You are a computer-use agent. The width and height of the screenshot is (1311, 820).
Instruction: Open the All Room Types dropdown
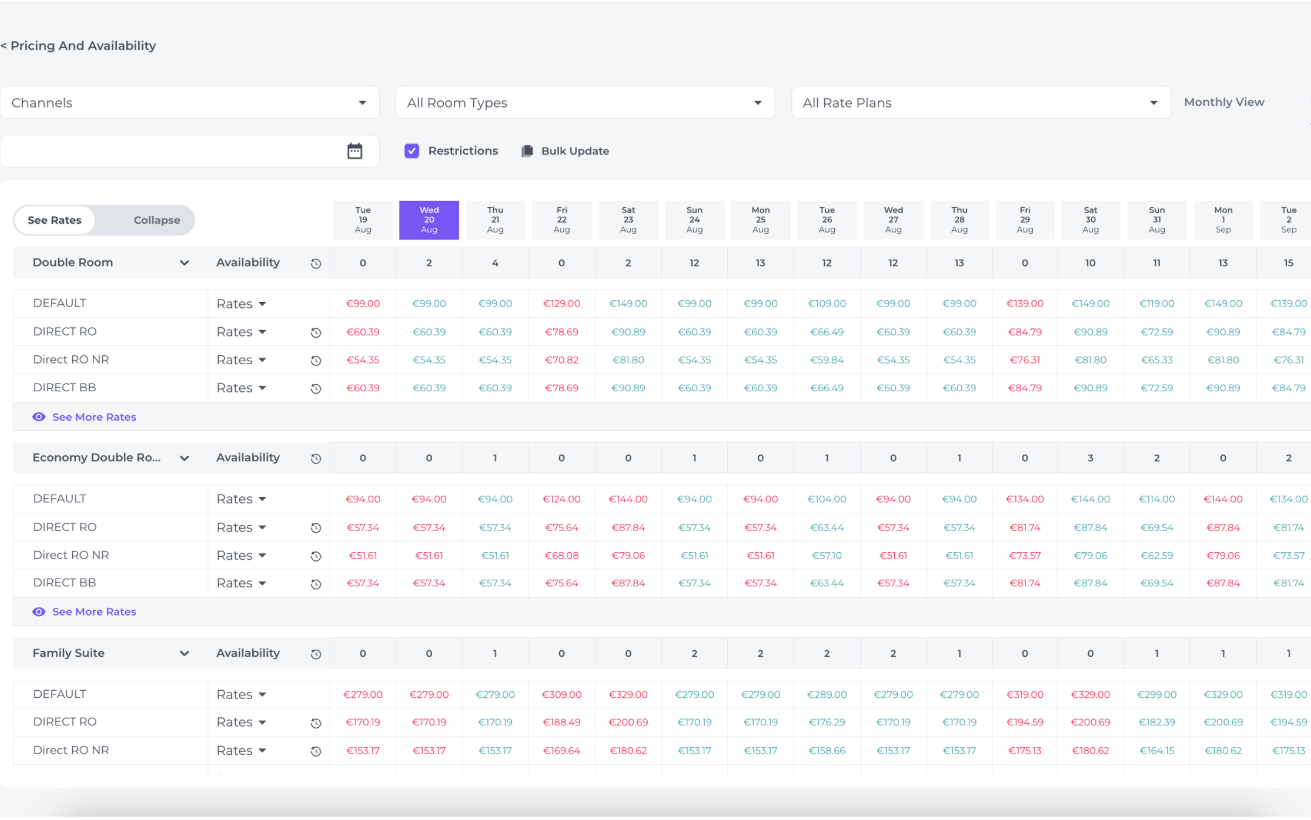(585, 103)
